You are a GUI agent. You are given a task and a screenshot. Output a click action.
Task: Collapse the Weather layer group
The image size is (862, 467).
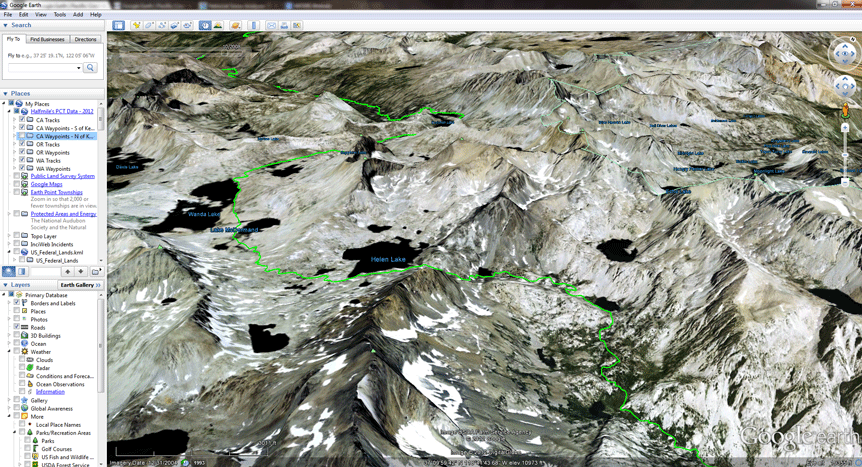tap(9, 351)
